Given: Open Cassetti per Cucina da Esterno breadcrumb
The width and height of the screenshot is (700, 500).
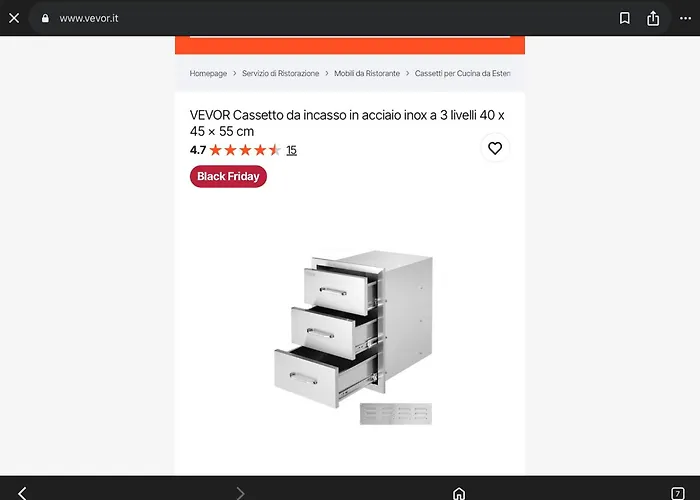Looking at the screenshot, I should tap(462, 73).
